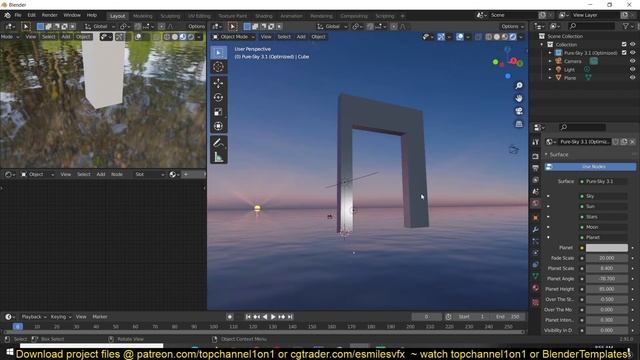The height and width of the screenshot is (360, 640).
Task: Jump to timeline start frame
Action: [248, 317]
